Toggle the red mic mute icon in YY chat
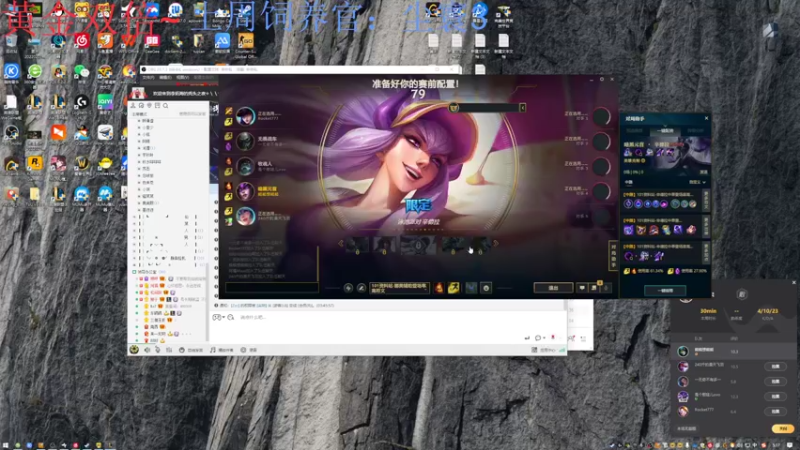The height and width of the screenshot is (450, 800). point(553,338)
